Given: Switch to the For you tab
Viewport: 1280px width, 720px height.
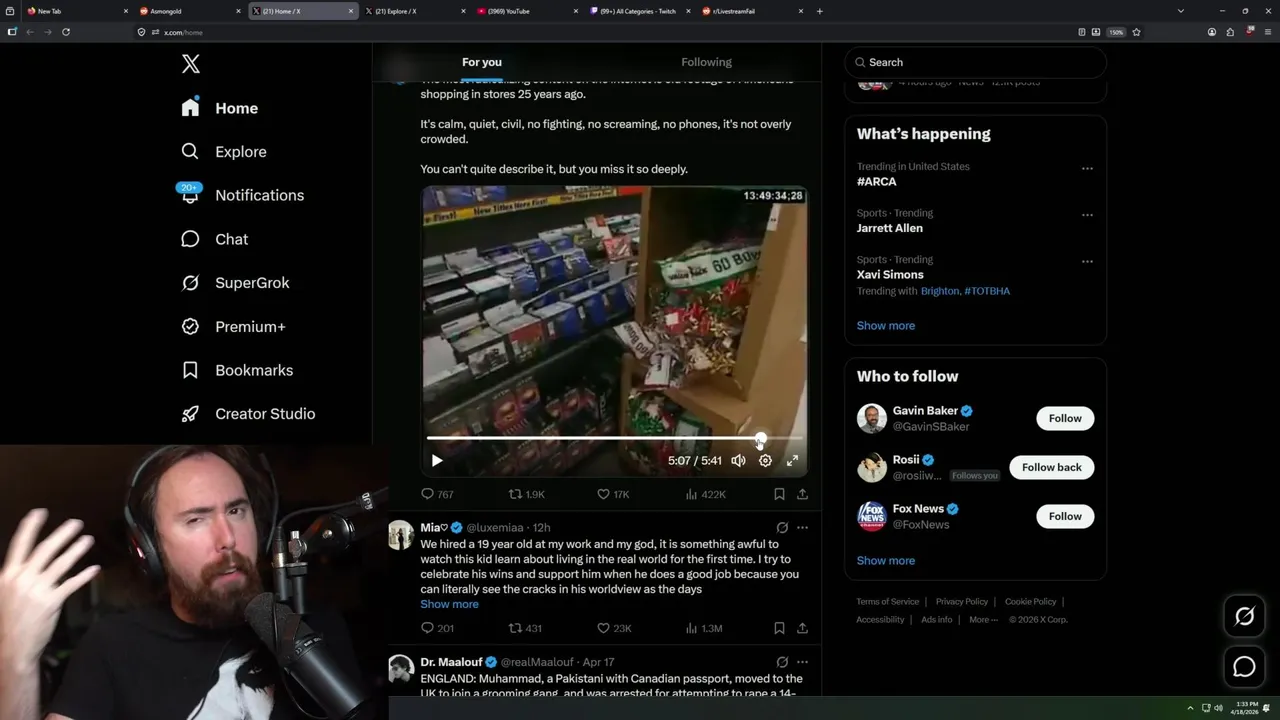Looking at the screenshot, I should (x=482, y=62).
